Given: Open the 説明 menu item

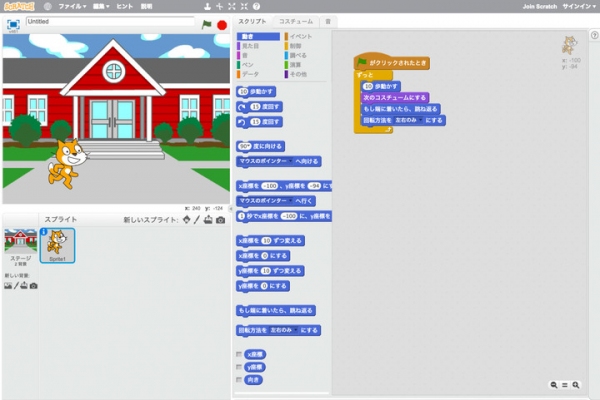Looking at the screenshot, I should click(146, 6).
